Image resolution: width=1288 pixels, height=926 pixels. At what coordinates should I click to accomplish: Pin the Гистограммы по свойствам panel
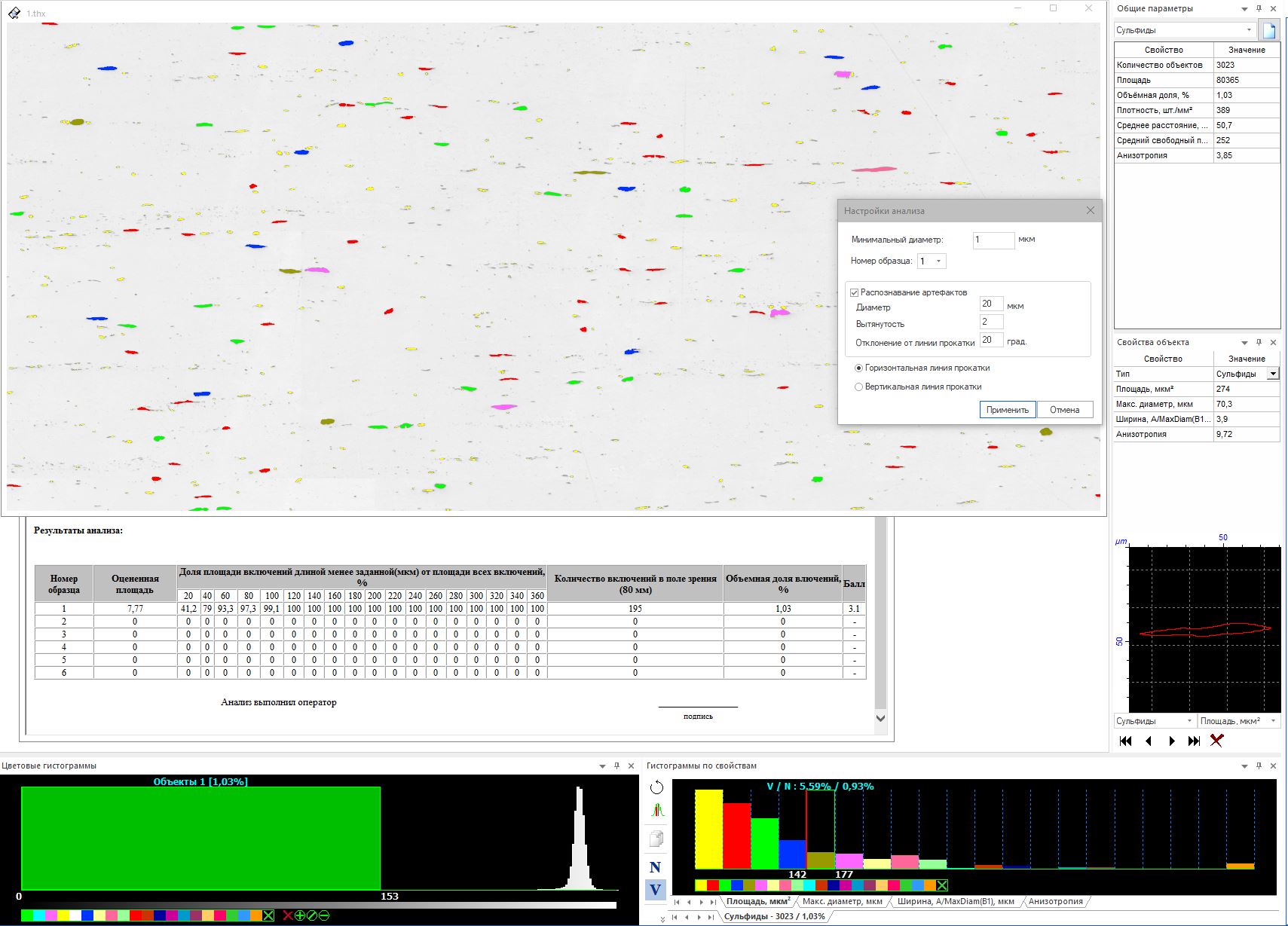1259,766
